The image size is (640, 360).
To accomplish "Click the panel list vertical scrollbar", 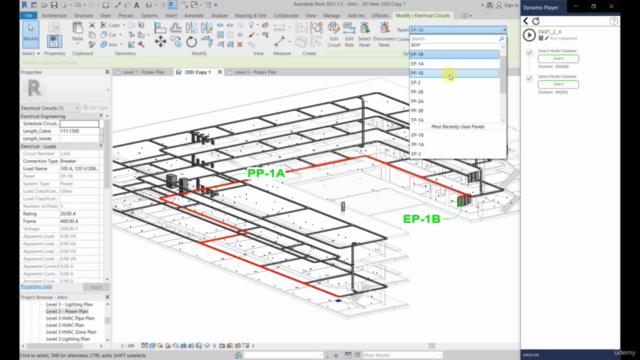I will (x=503, y=76).
